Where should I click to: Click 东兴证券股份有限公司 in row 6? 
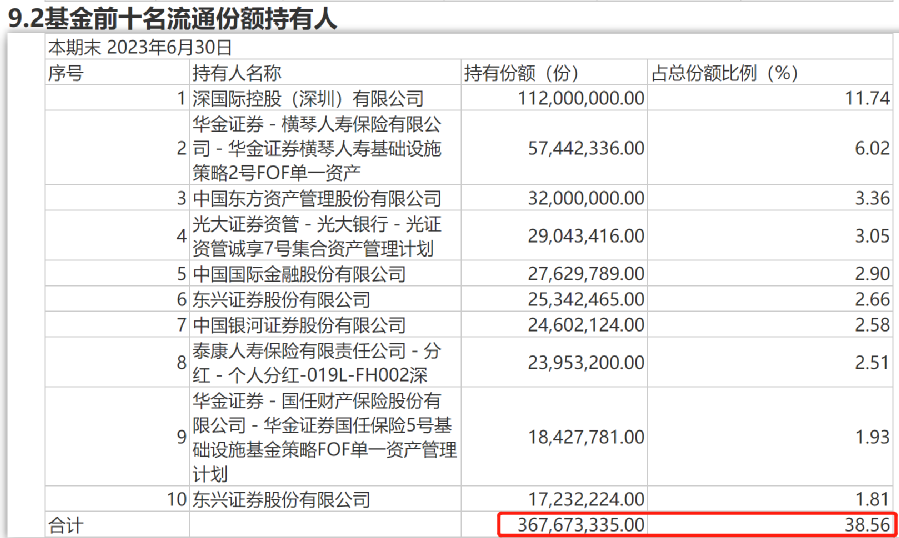point(281,299)
